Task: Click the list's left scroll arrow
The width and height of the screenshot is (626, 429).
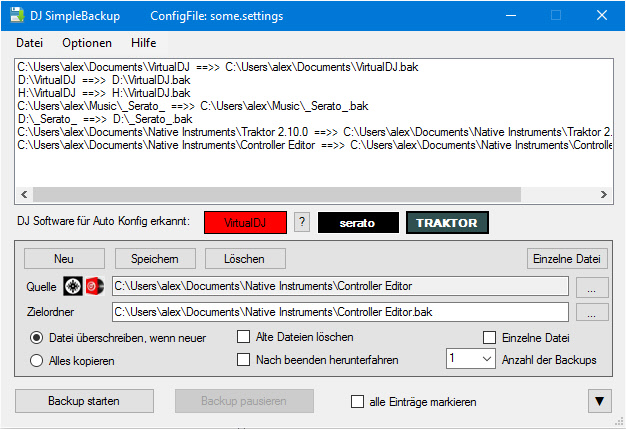Action: coord(24,194)
